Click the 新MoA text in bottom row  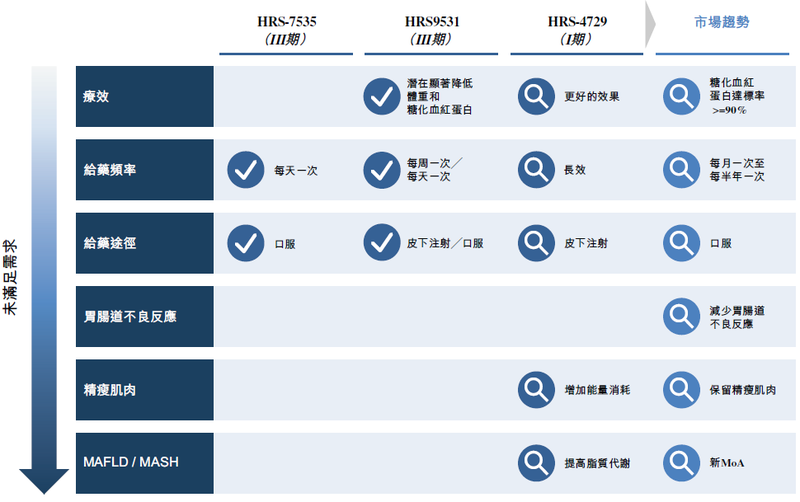727,463
